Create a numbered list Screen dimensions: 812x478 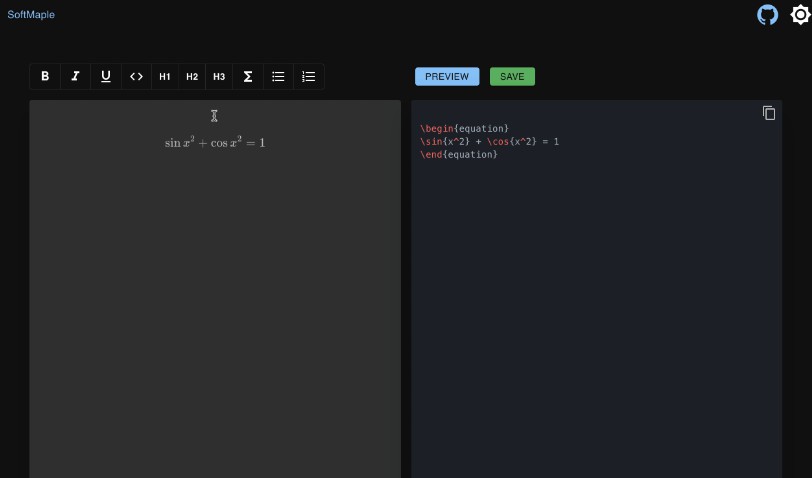pos(308,77)
